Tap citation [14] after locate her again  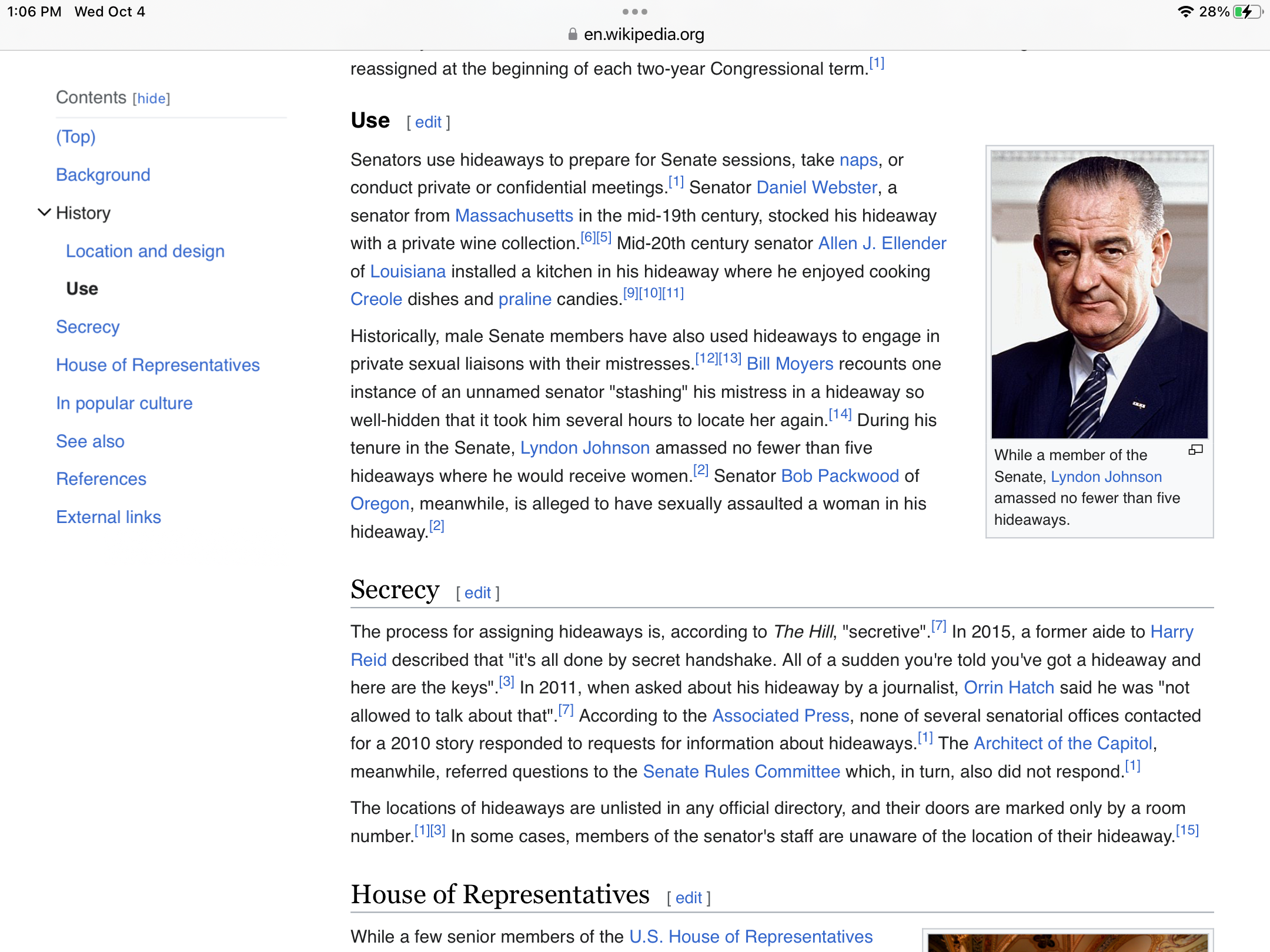click(840, 414)
